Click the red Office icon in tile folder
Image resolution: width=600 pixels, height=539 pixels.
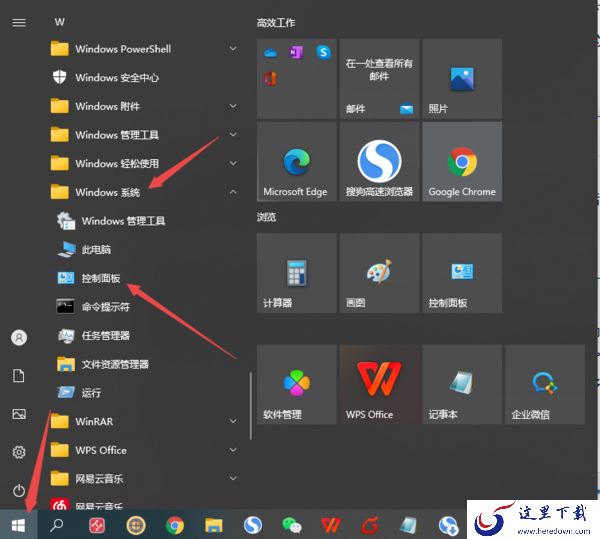[x=271, y=78]
